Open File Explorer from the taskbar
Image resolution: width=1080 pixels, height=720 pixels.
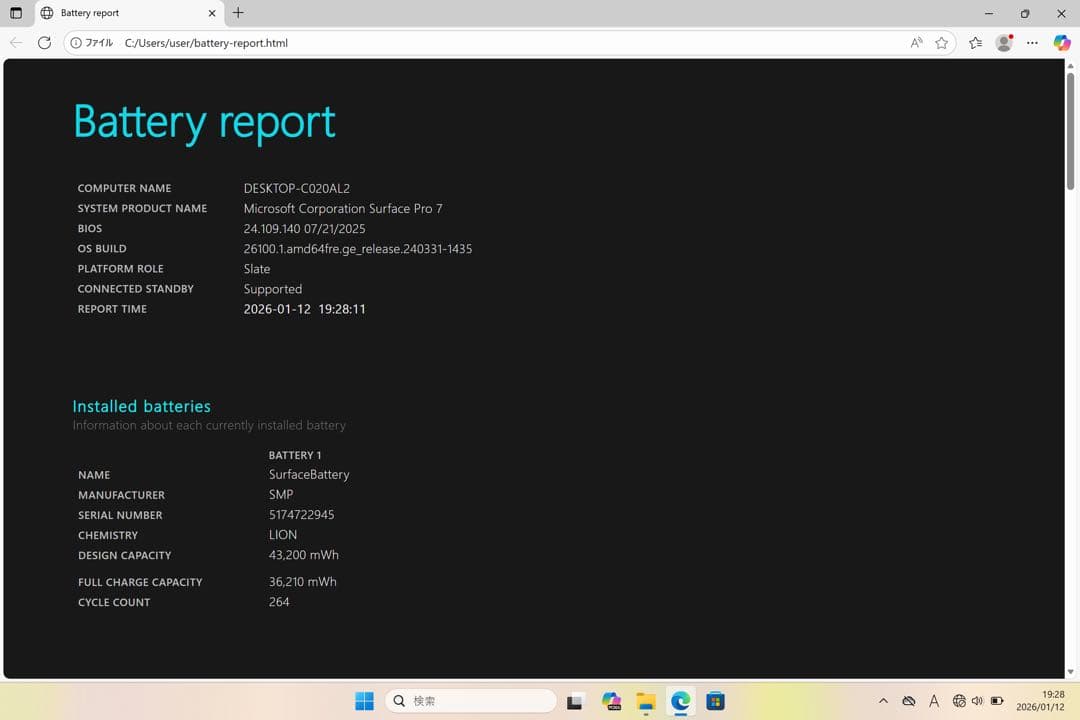click(646, 700)
